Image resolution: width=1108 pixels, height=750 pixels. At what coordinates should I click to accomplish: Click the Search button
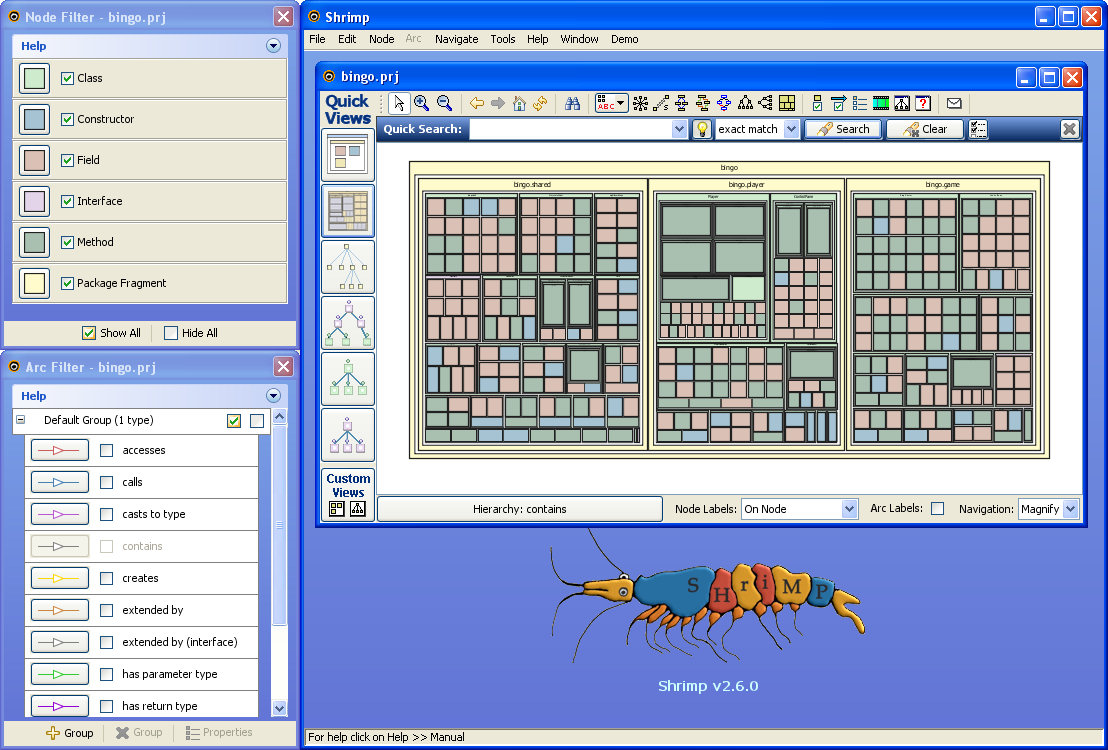tap(843, 129)
